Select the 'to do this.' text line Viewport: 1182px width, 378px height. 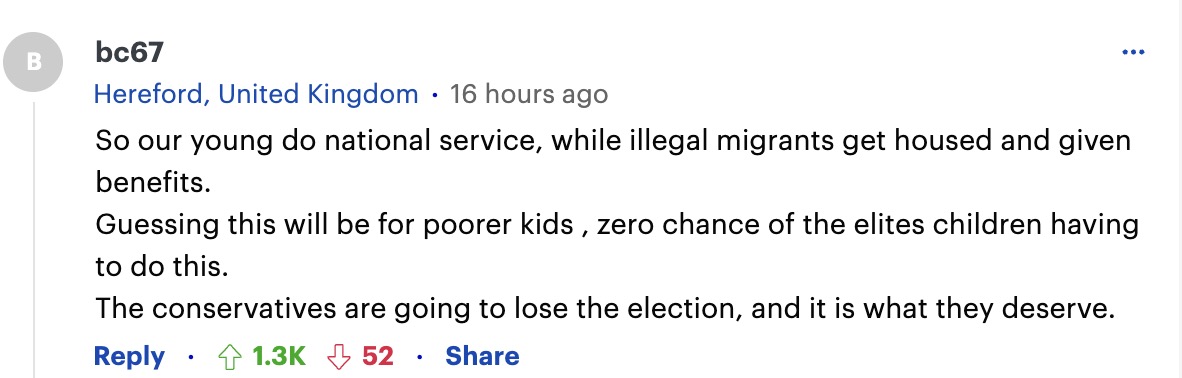click(161, 267)
